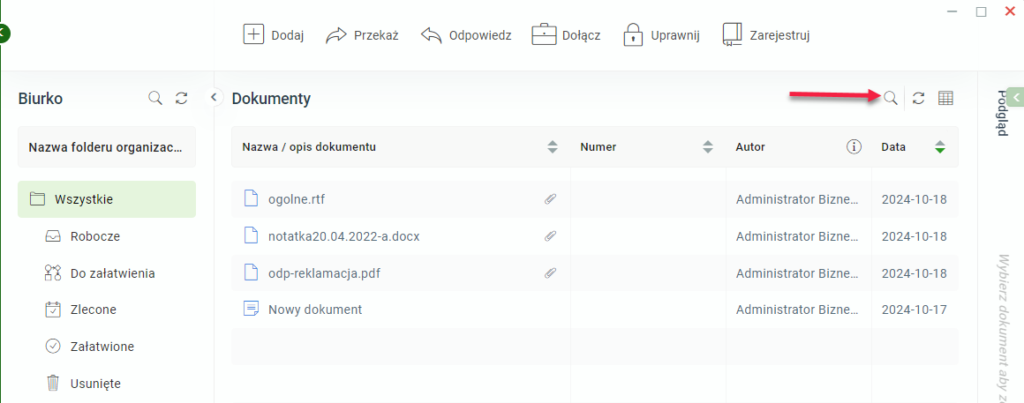1024x403 pixels.
Task: Click the Dodaj plus icon
Action: (253, 35)
